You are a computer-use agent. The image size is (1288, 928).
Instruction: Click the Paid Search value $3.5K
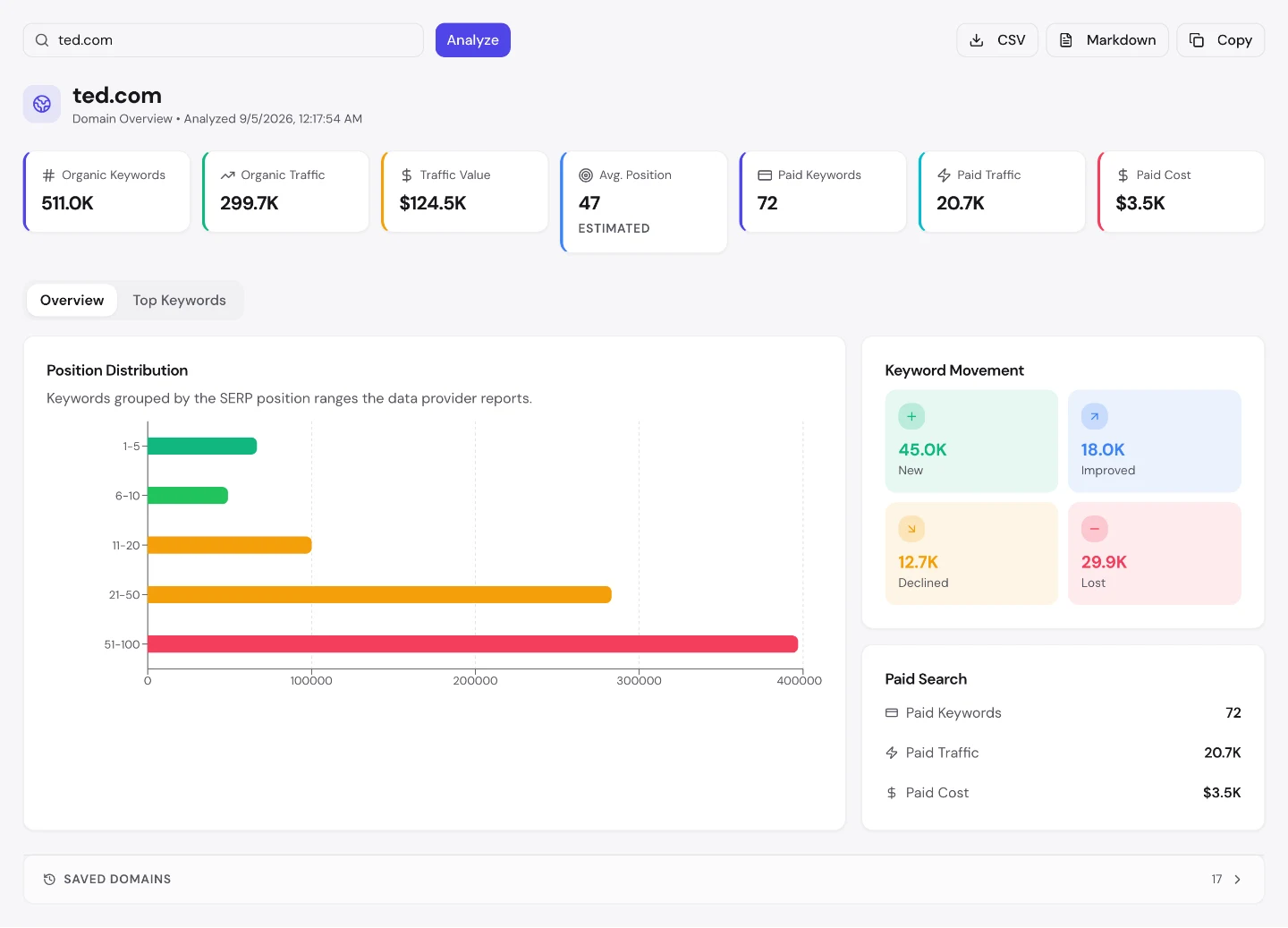pyautogui.click(x=1222, y=793)
